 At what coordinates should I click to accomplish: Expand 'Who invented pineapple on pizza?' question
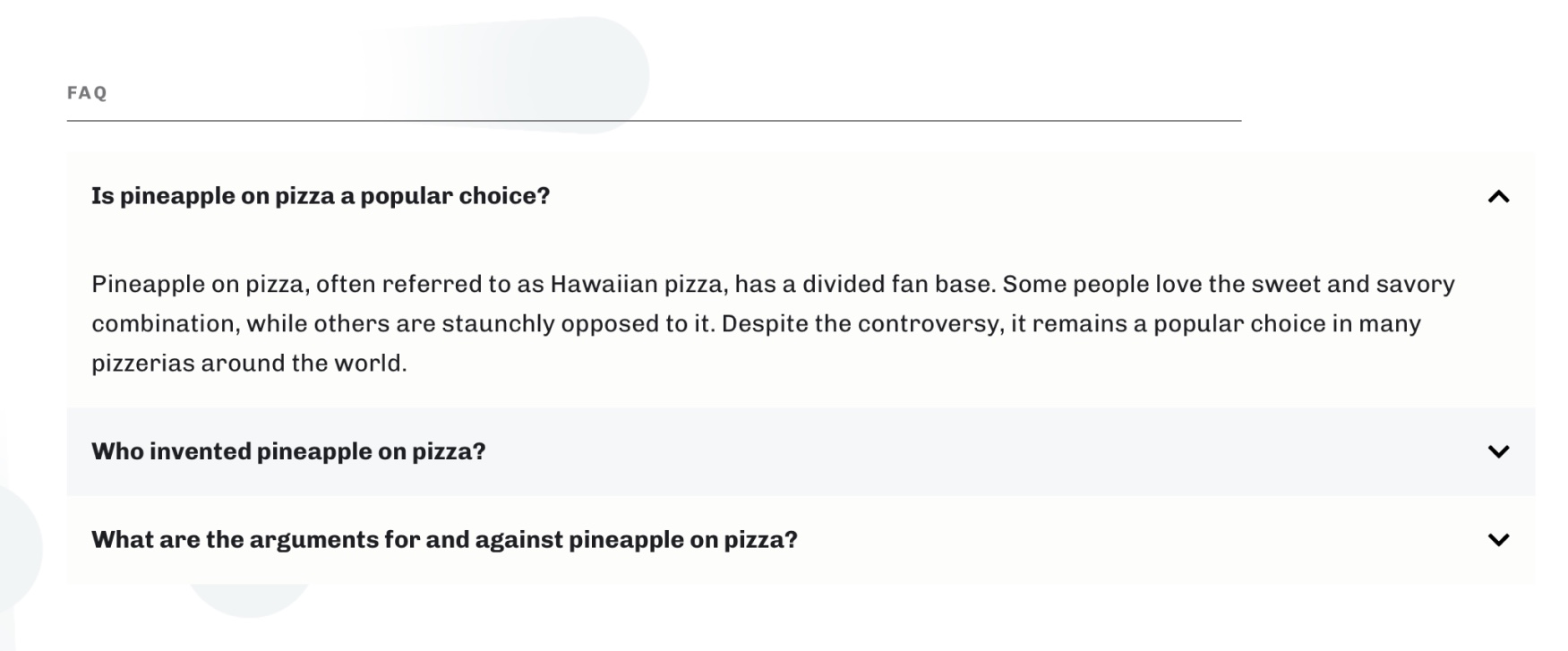coord(288,451)
